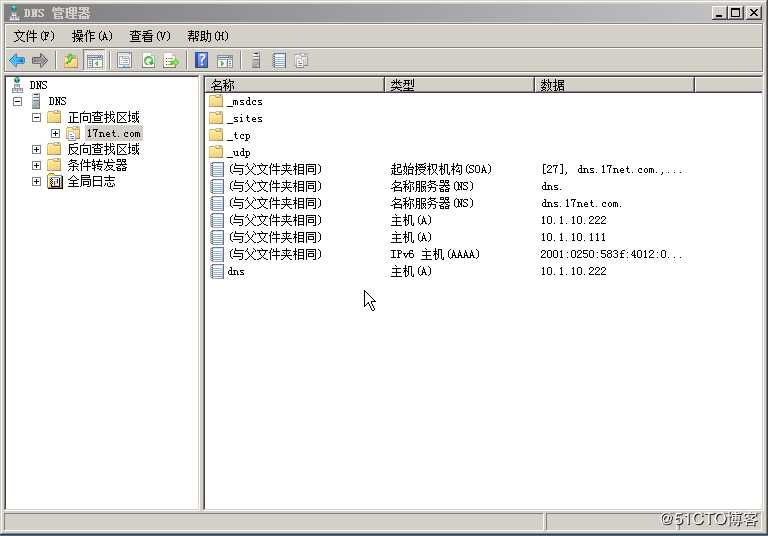This screenshot has width=768, height=536.
Task: Open the 操作(A) menu
Action: click(x=92, y=36)
